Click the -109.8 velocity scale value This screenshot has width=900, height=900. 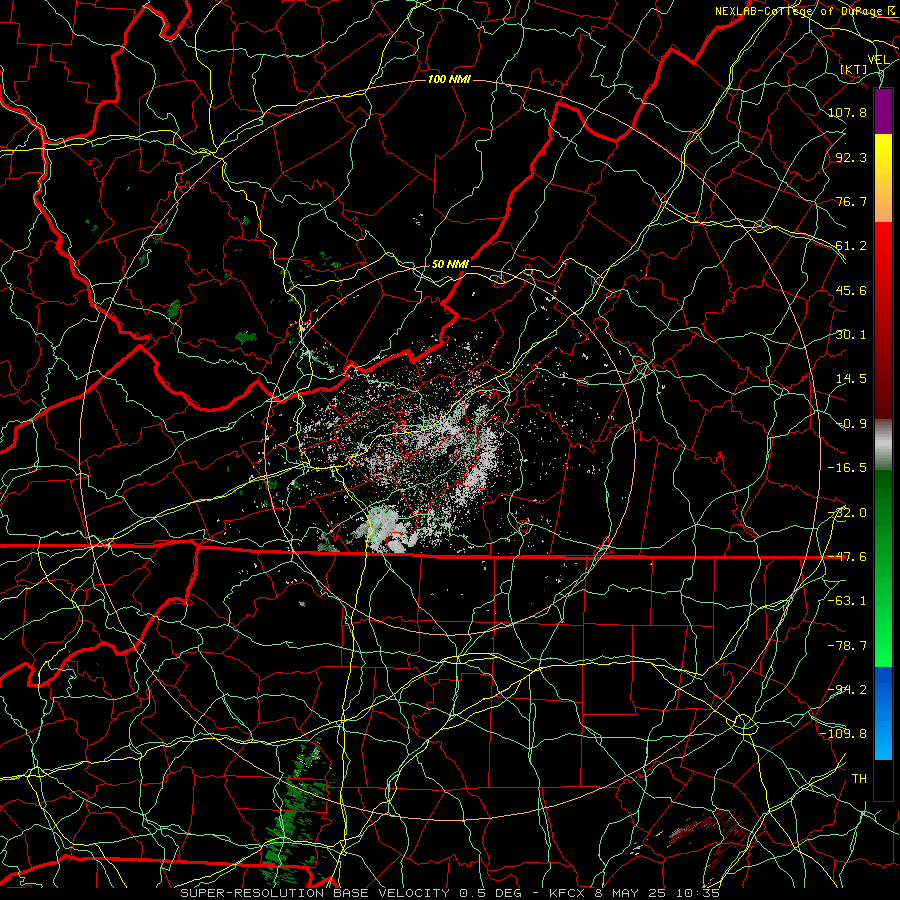843,734
